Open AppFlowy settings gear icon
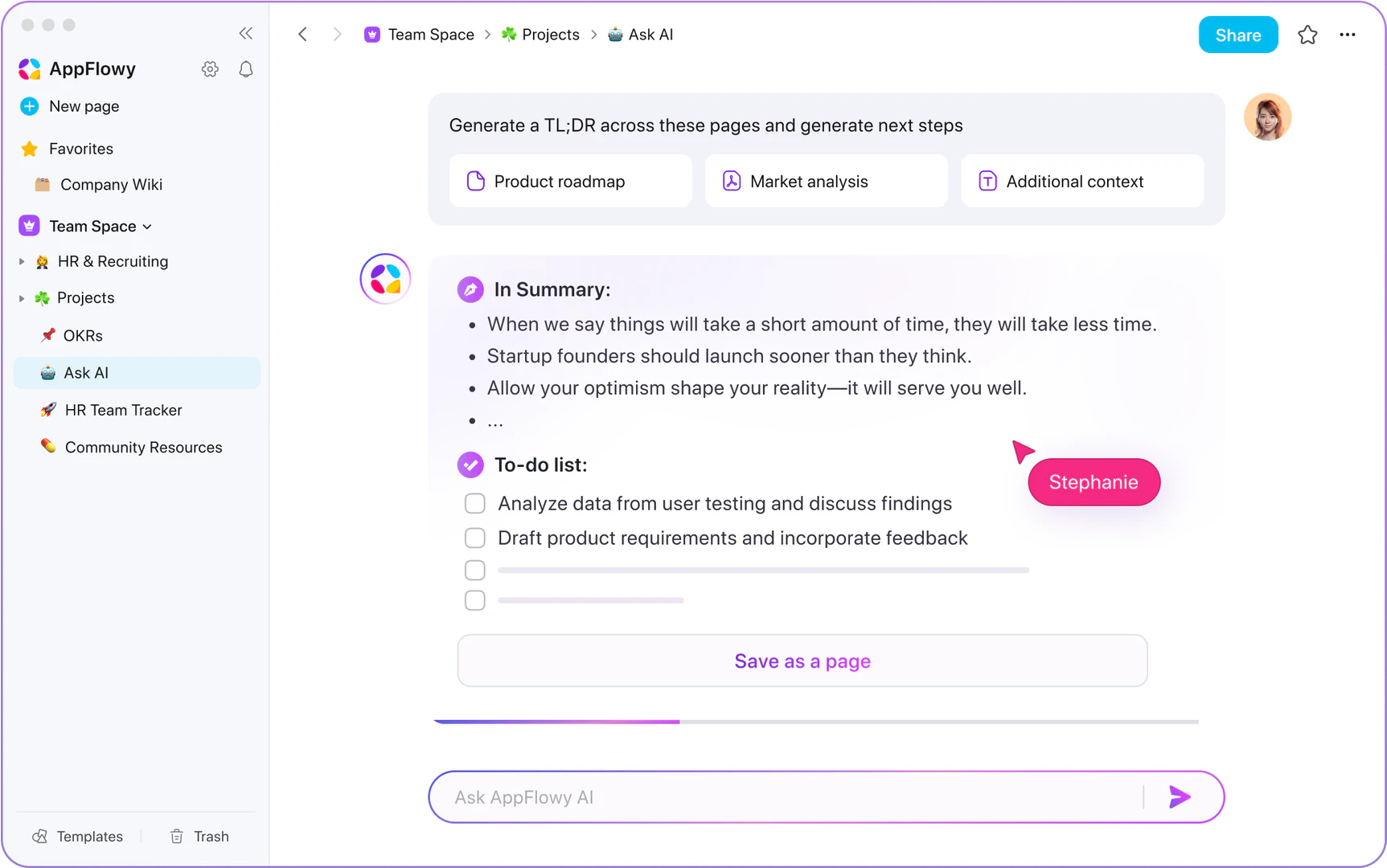Image resolution: width=1387 pixels, height=868 pixels. [x=210, y=69]
